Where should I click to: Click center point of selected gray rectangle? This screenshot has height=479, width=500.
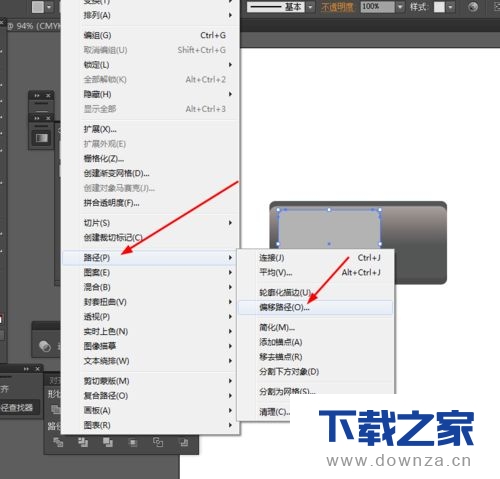329,244
